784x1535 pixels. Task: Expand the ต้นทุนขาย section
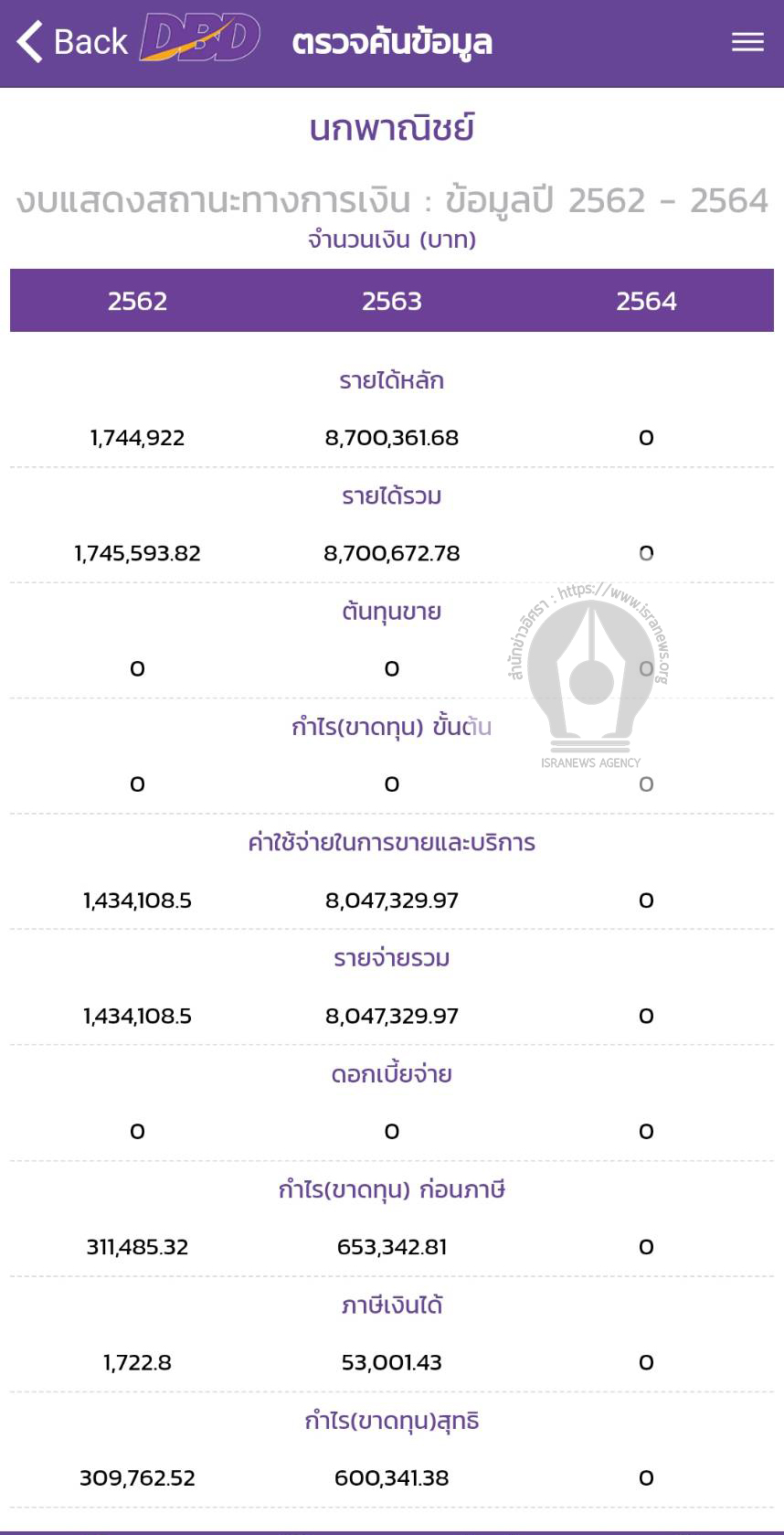click(391, 612)
